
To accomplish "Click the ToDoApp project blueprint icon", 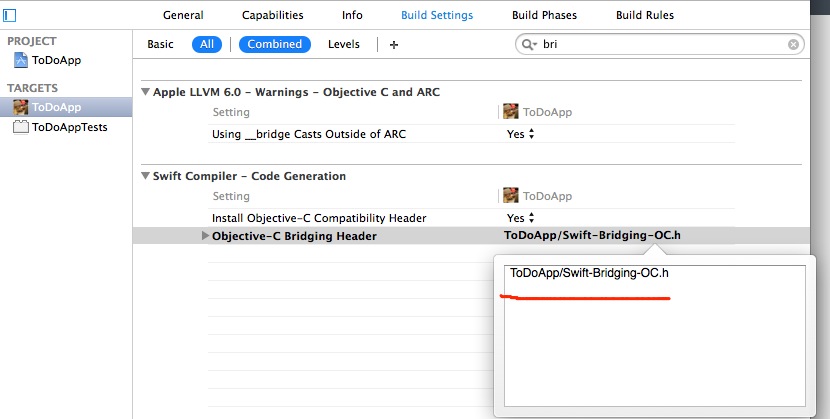I will pyautogui.click(x=20, y=60).
